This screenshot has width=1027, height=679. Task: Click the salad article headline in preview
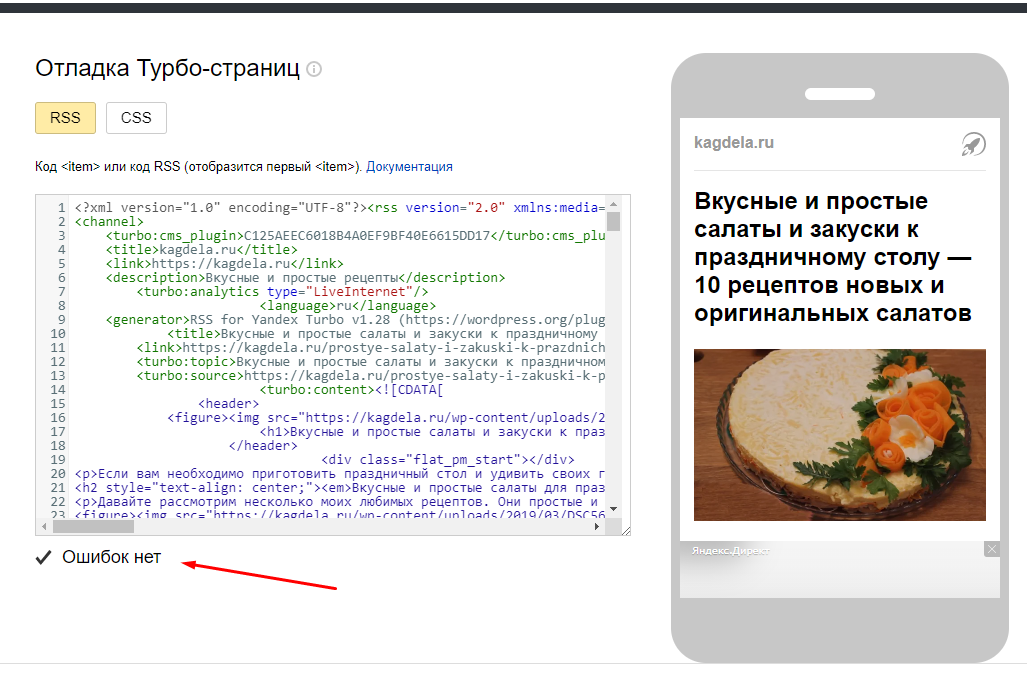tap(832, 257)
